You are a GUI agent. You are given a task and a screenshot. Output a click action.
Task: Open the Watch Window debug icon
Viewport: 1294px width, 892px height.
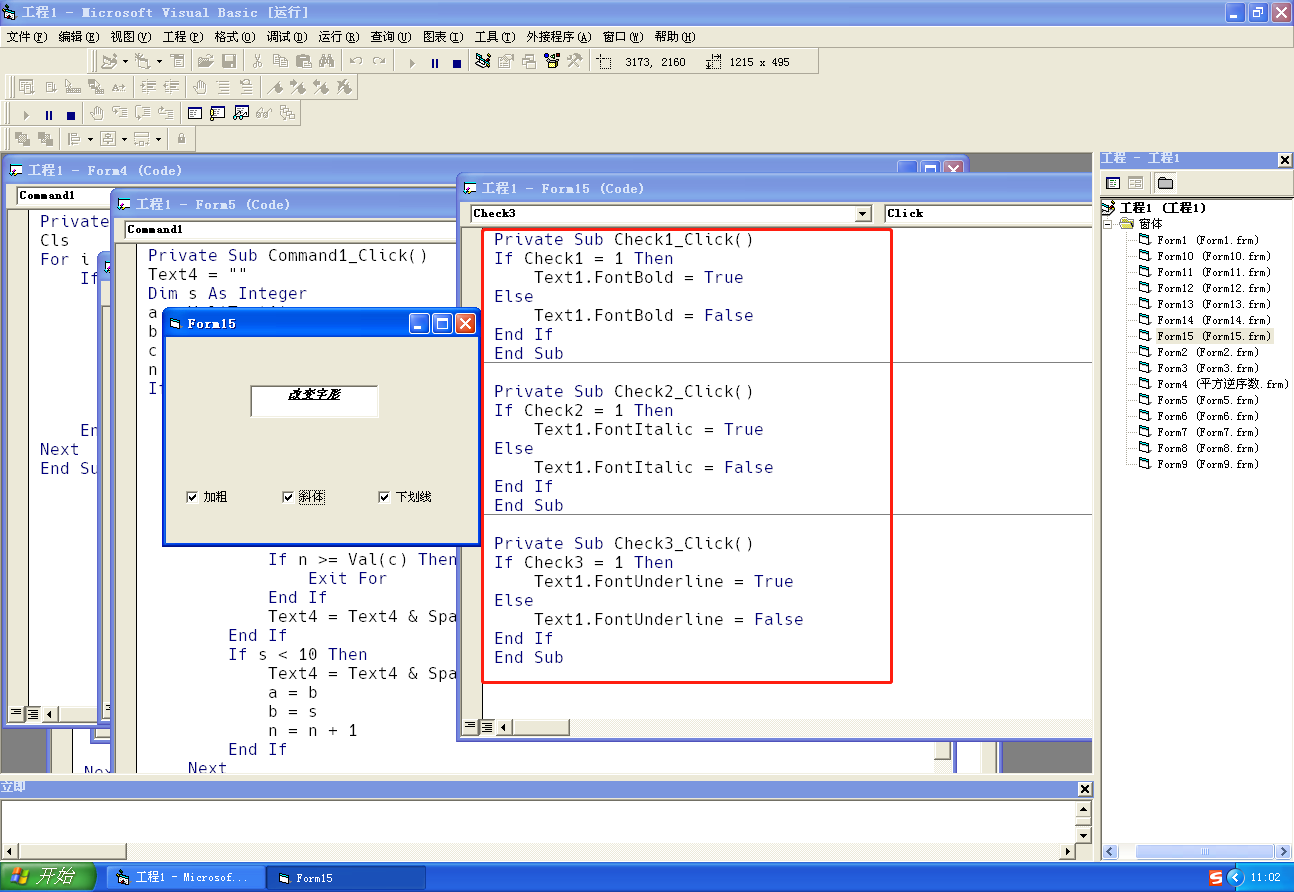pyautogui.click(x=241, y=113)
